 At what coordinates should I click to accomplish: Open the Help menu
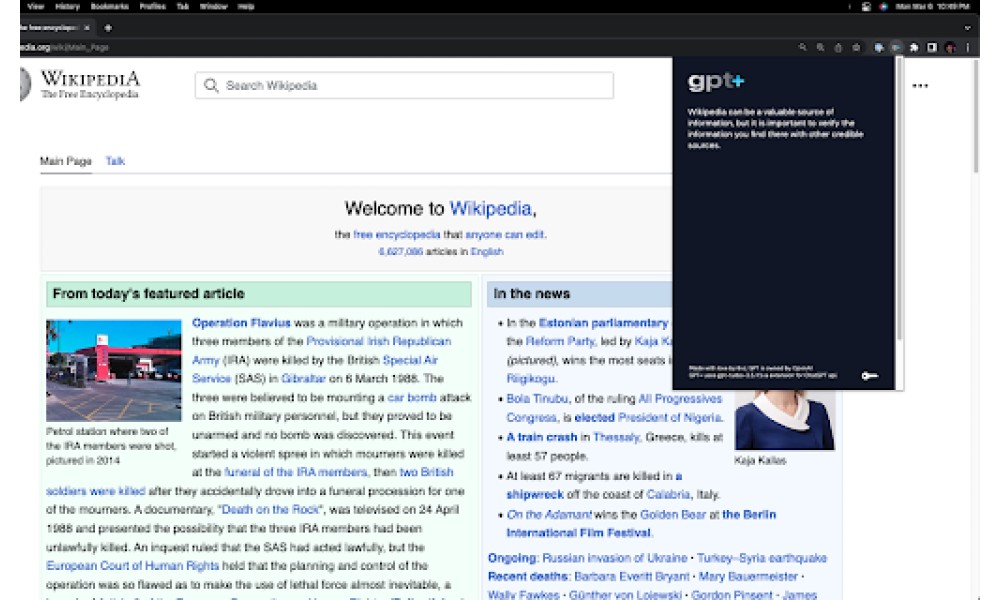click(x=246, y=6)
